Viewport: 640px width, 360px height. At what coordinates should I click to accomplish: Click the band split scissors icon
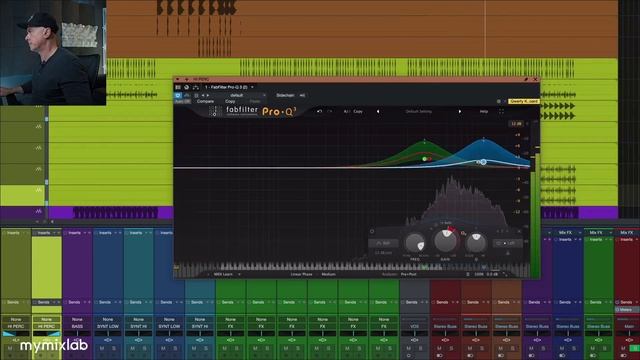click(508, 253)
